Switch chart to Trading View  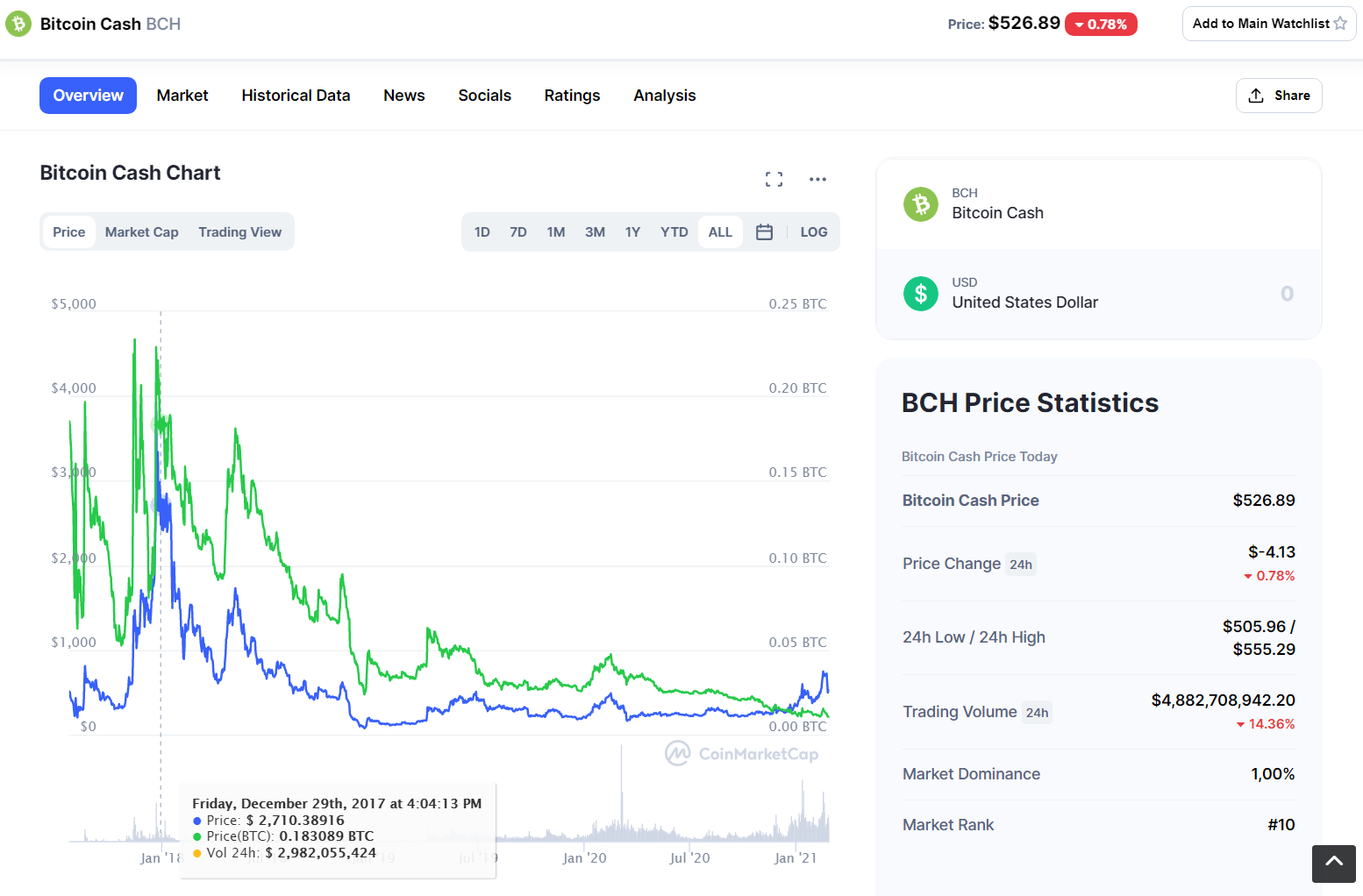coord(240,232)
